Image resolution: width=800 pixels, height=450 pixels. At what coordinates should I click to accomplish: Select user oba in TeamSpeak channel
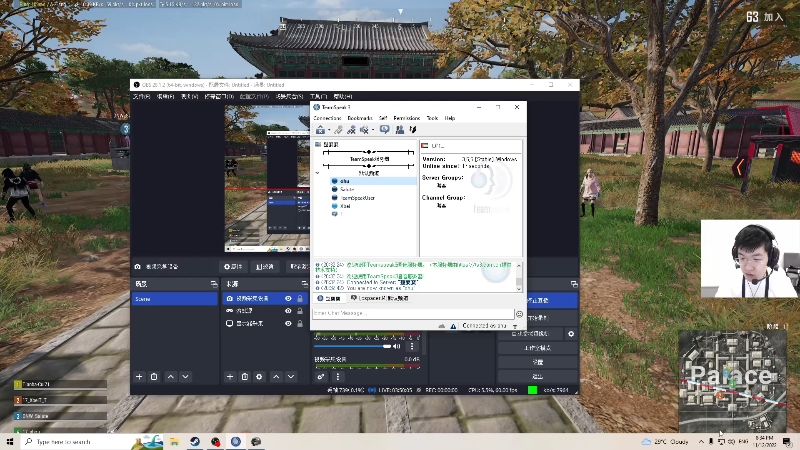click(x=373, y=181)
